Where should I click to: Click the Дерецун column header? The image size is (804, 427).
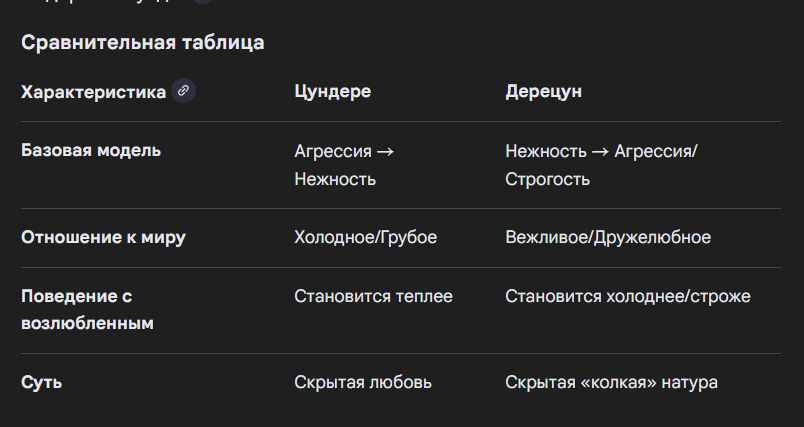coord(543,92)
